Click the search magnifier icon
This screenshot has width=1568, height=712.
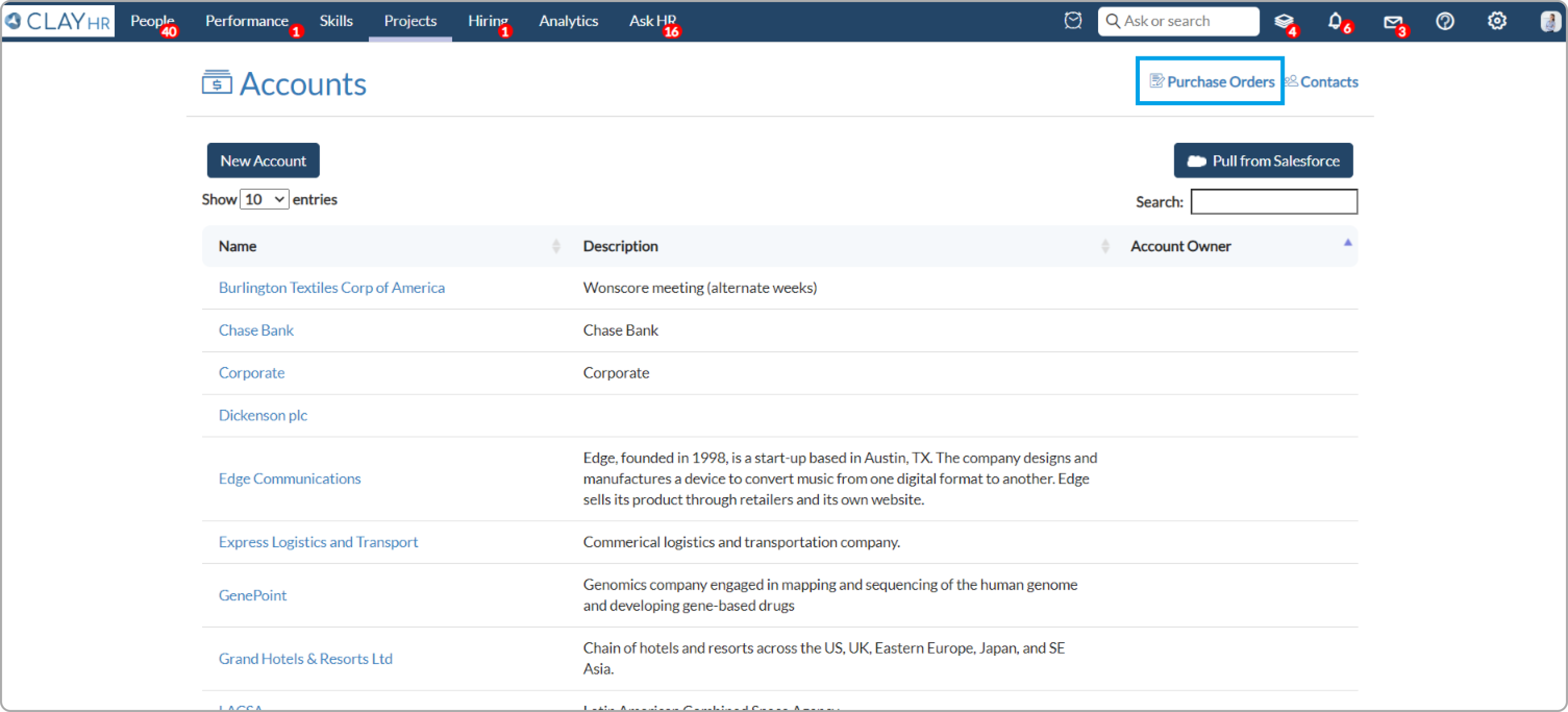[x=1113, y=21]
